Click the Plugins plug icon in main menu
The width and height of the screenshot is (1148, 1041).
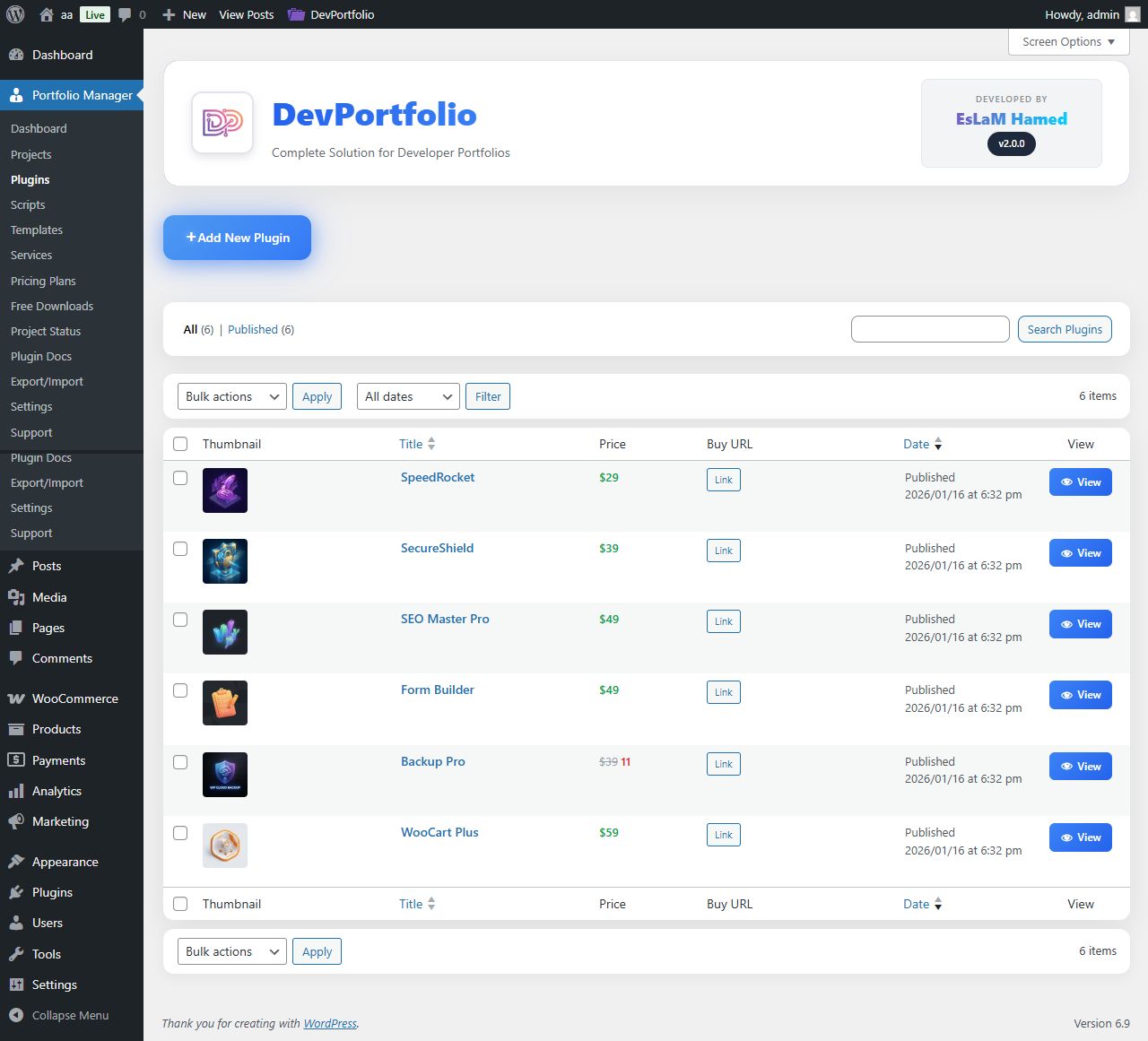16,892
